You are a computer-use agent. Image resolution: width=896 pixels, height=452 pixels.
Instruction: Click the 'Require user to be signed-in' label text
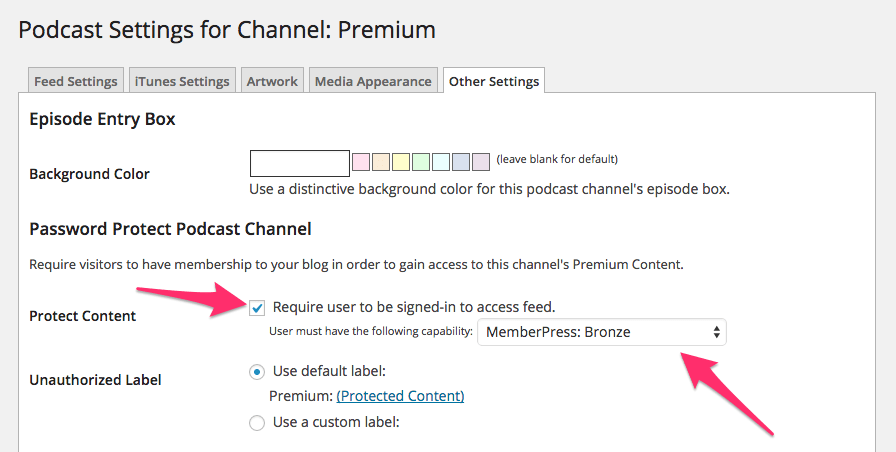click(414, 307)
